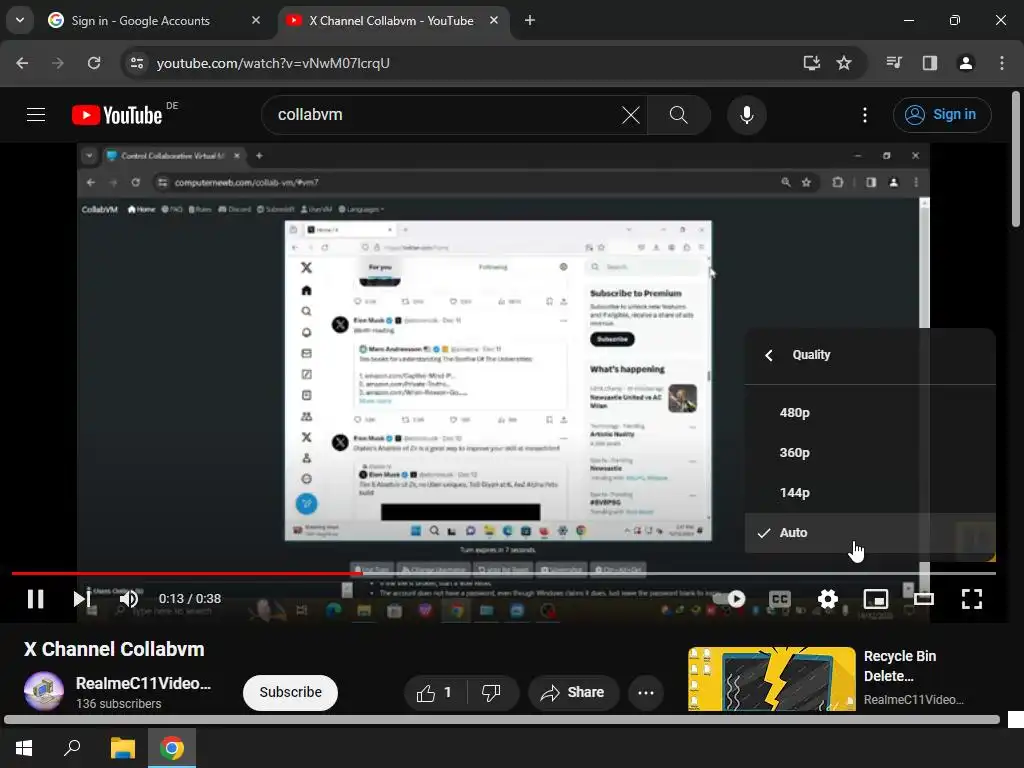Open the player settings gear
This screenshot has height=768, width=1024.
827,598
